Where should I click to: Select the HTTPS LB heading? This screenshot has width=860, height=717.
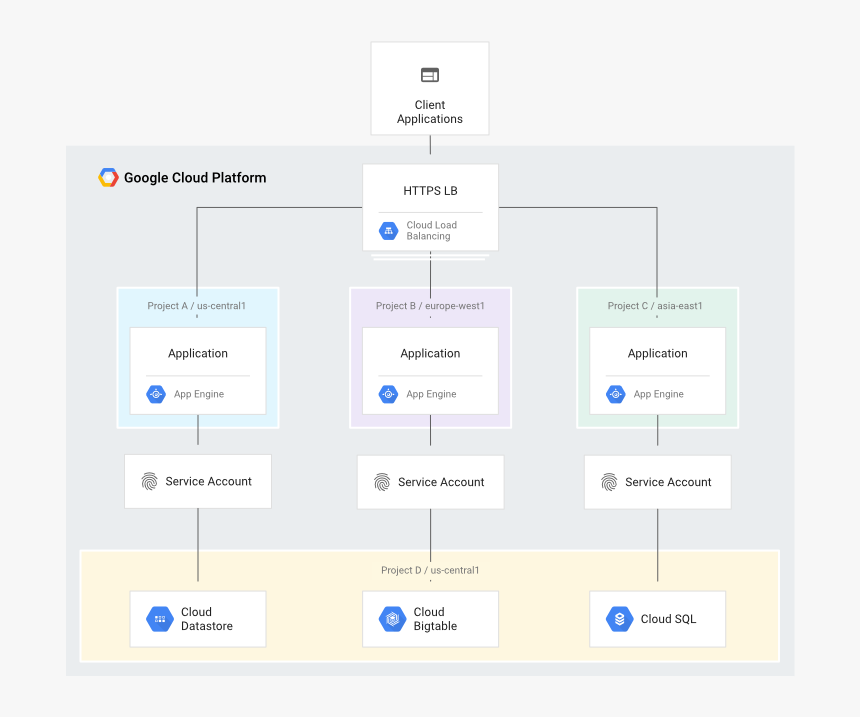pyautogui.click(x=430, y=191)
